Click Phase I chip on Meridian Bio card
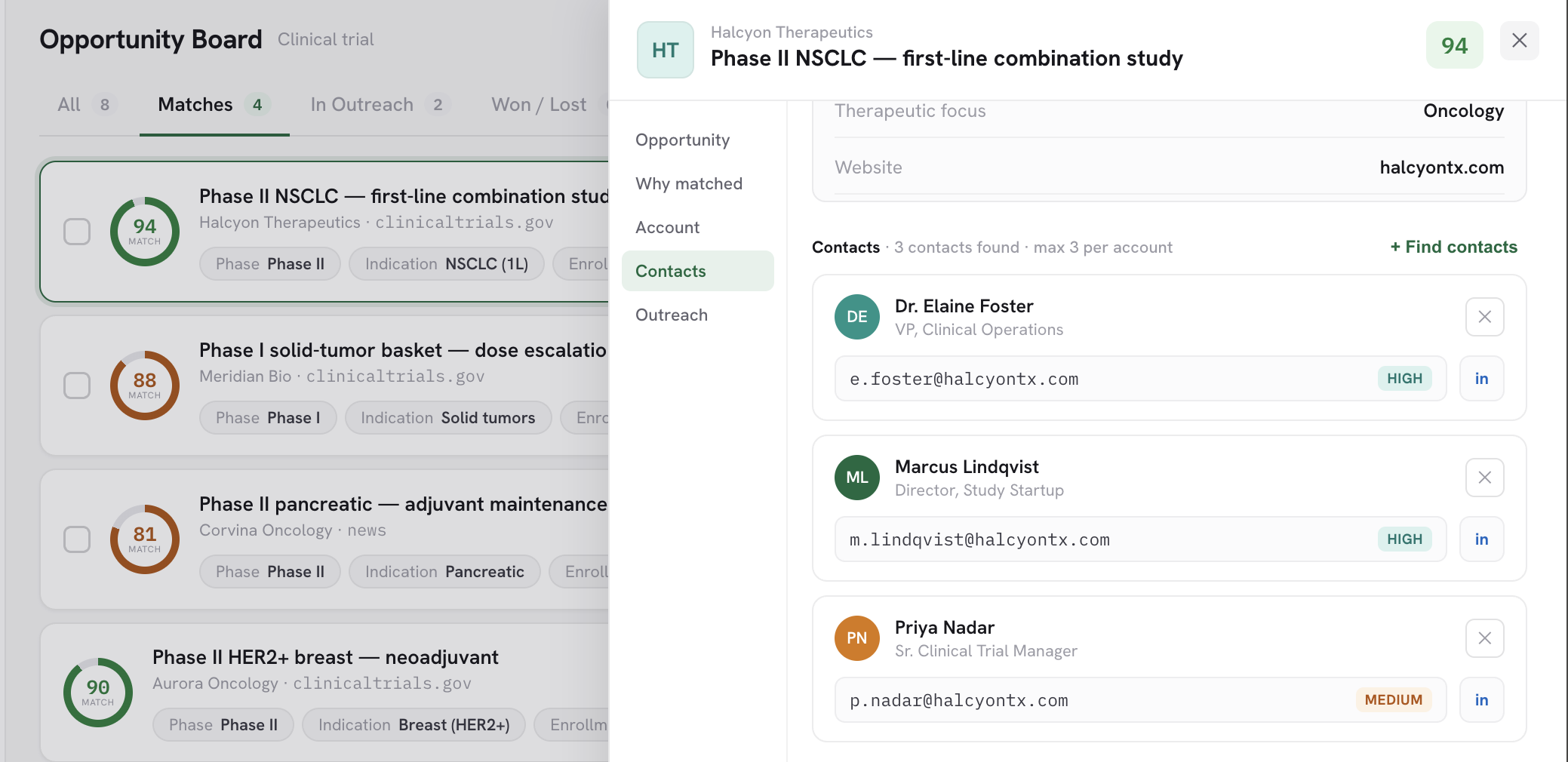 (x=268, y=418)
